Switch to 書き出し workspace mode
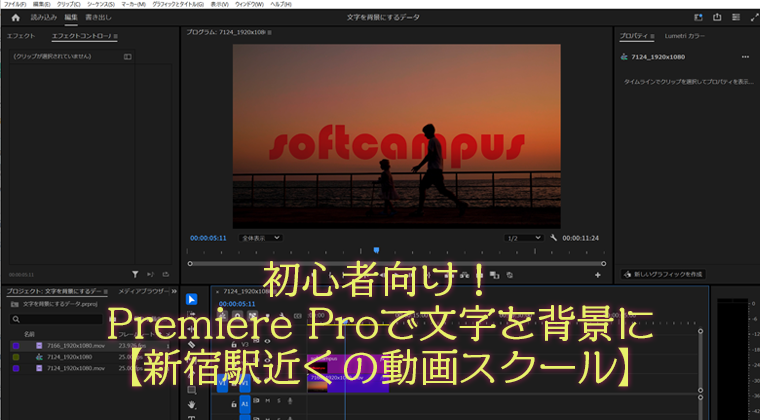This screenshot has width=760, height=420. click(98, 17)
